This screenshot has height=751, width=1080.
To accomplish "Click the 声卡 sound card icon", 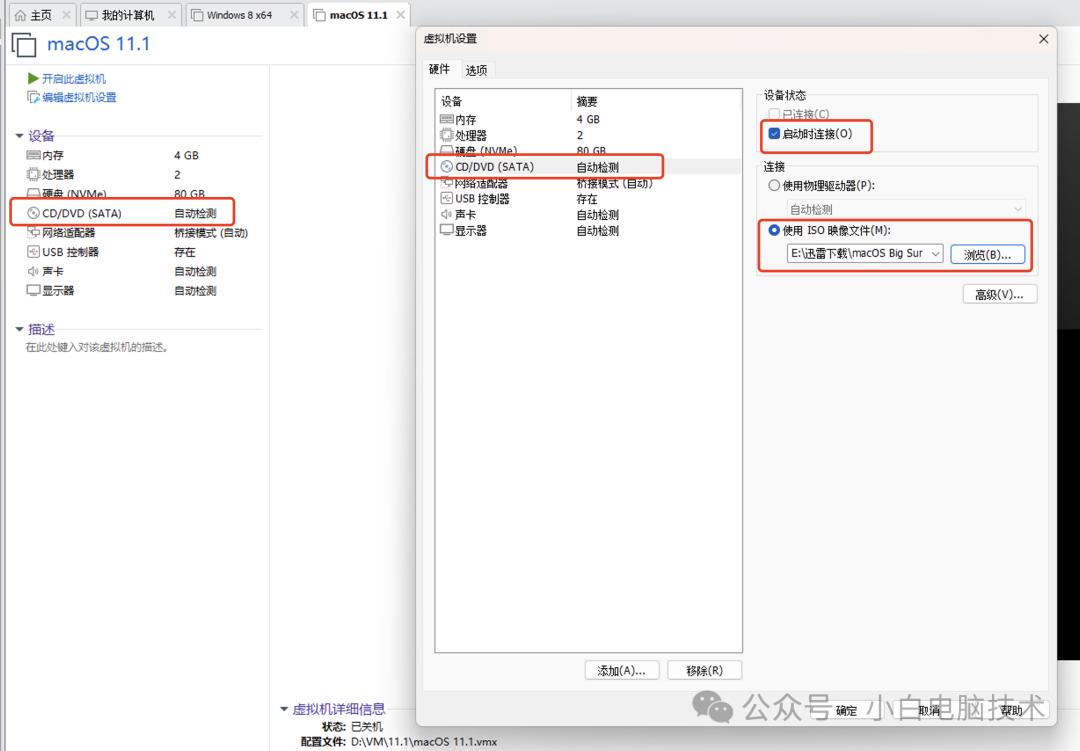I will point(34,271).
